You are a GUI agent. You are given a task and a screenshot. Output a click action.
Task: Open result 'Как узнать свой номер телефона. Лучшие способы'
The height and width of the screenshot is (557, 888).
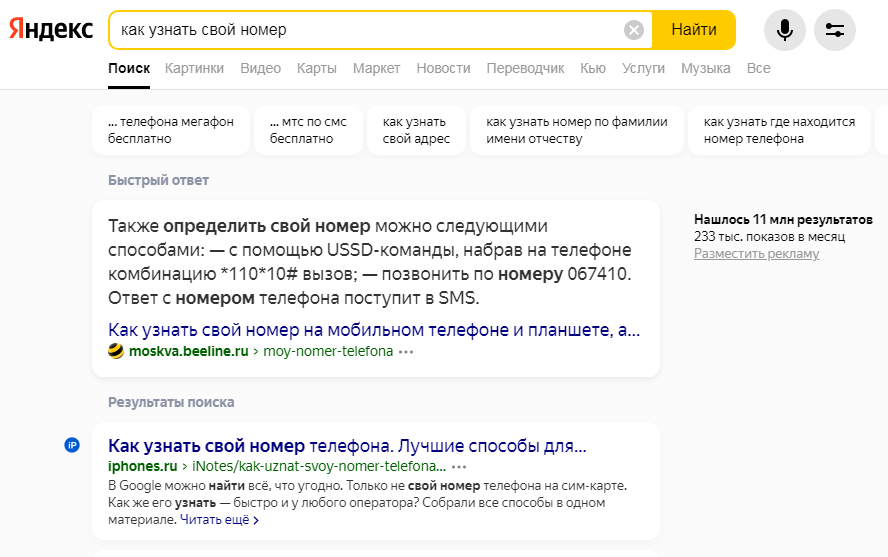[347, 446]
